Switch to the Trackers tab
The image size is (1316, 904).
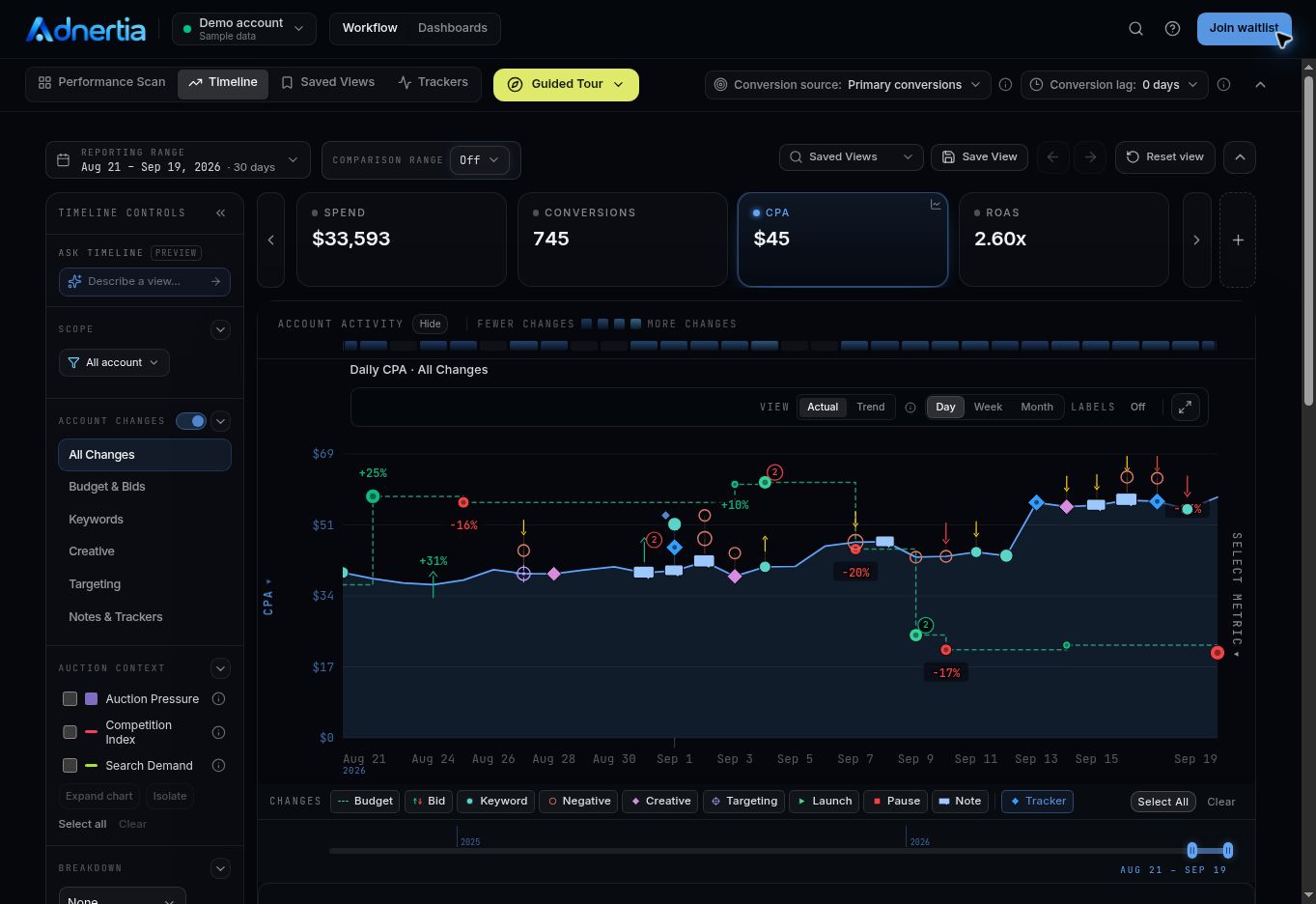433,83
